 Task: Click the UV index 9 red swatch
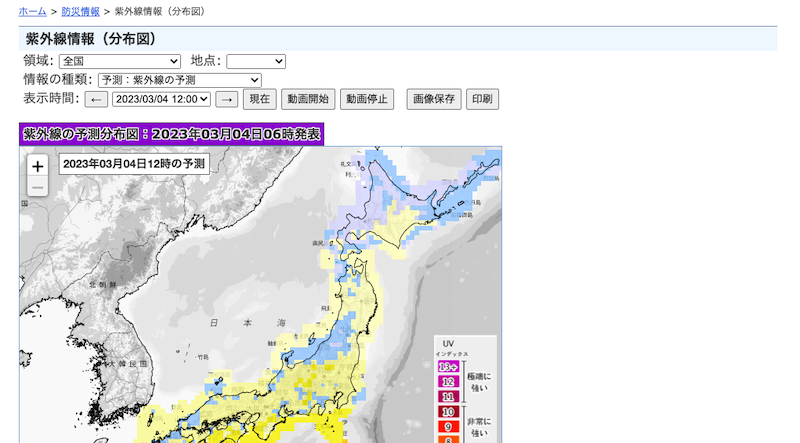point(447,427)
